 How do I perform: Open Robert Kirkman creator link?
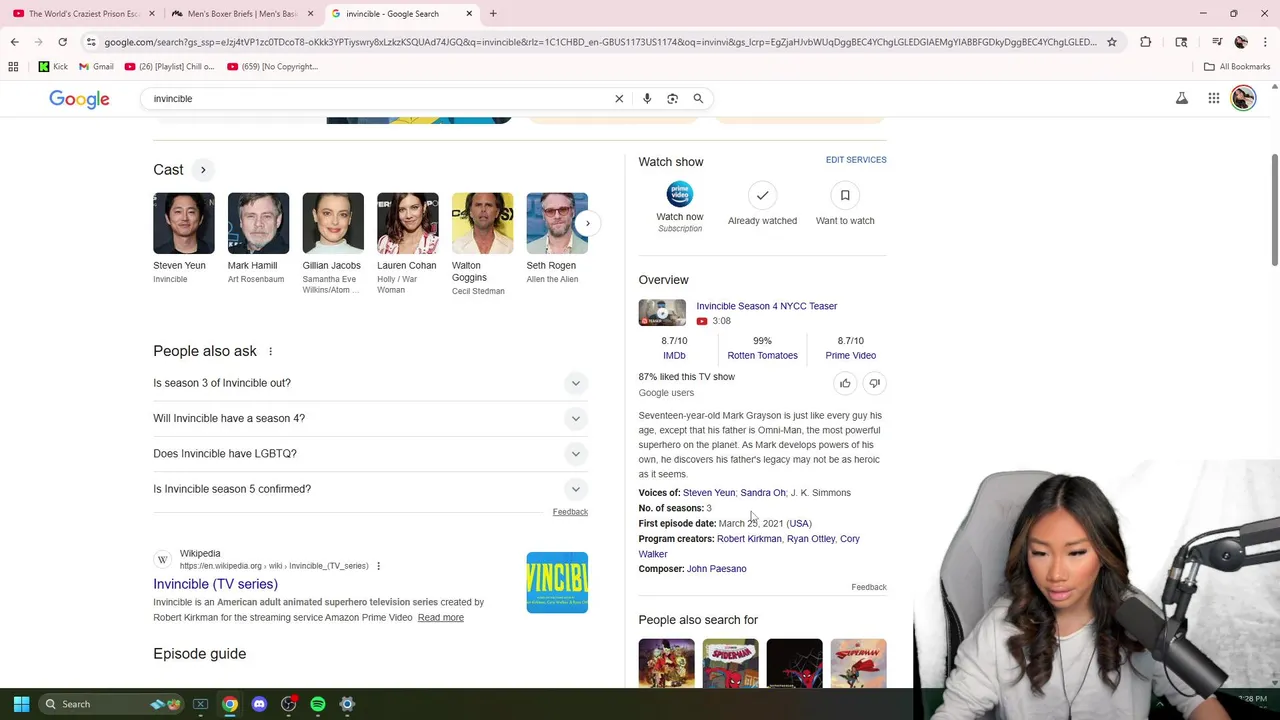click(x=749, y=539)
